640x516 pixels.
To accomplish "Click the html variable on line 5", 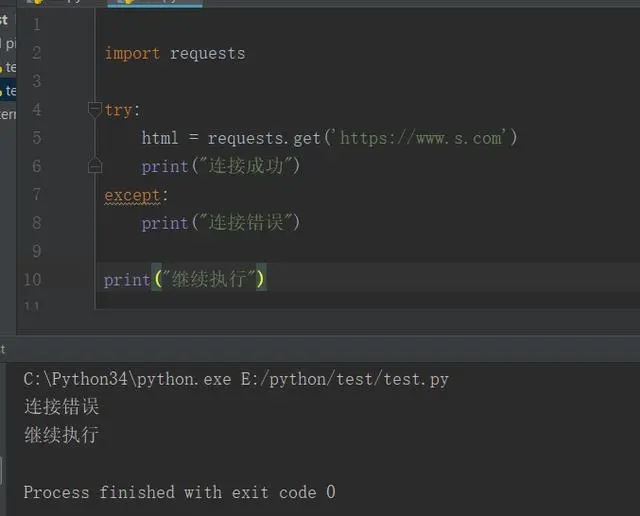I will click(160, 138).
